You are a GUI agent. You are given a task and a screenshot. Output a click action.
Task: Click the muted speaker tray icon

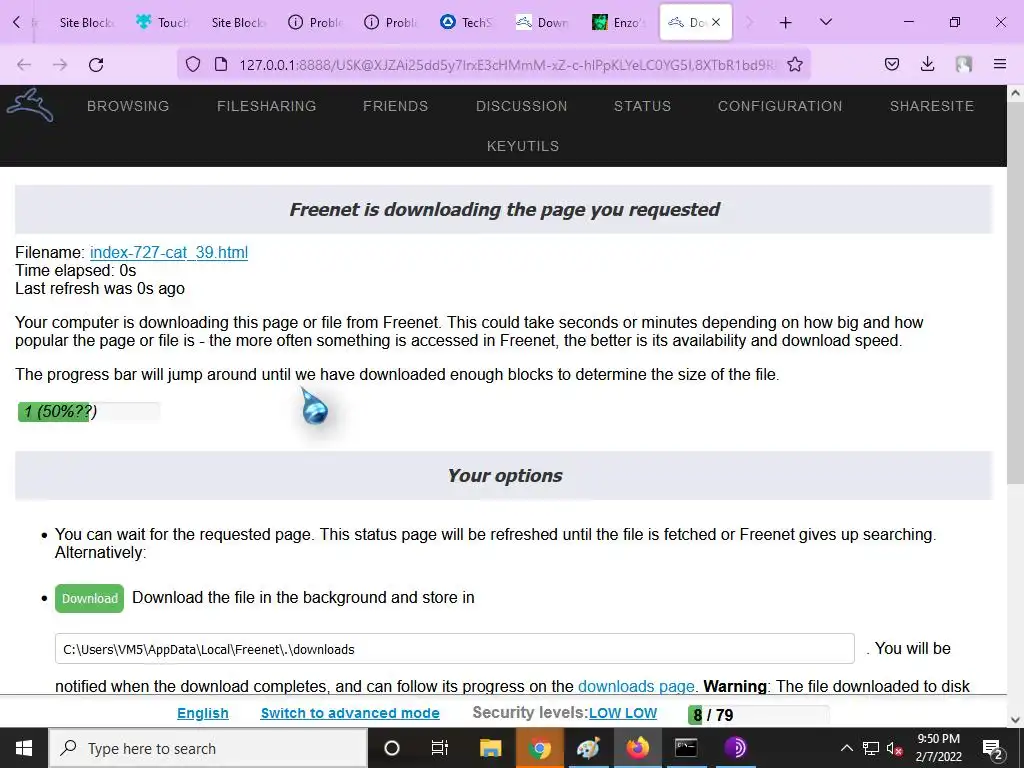coord(894,748)
